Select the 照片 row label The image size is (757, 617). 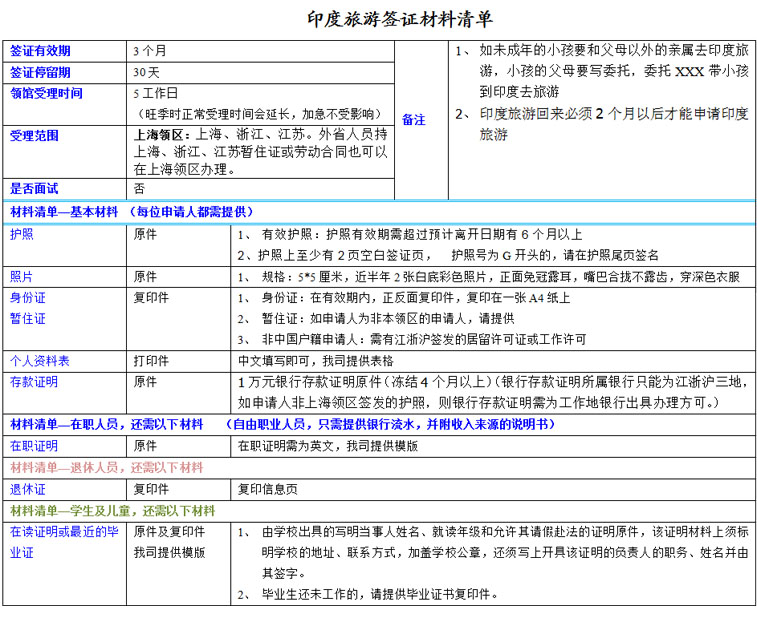pos(22,277)
